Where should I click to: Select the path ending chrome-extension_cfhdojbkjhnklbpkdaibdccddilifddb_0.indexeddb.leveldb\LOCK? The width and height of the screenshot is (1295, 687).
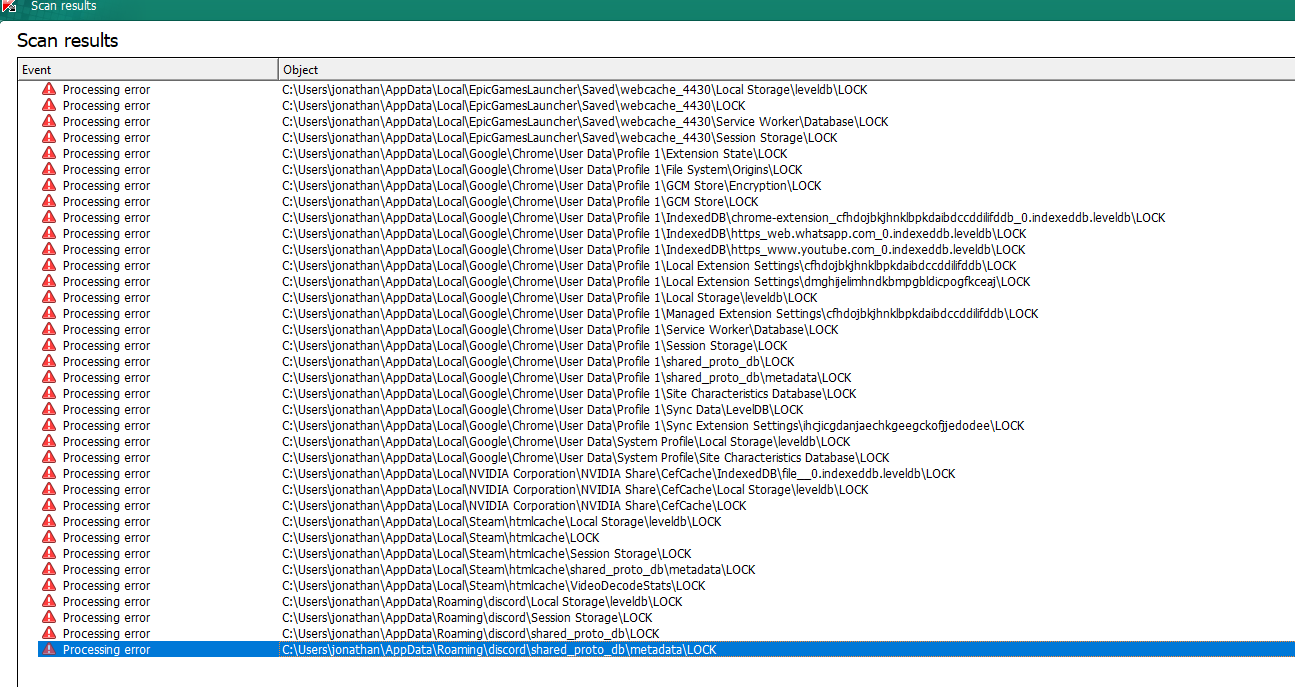724,217
